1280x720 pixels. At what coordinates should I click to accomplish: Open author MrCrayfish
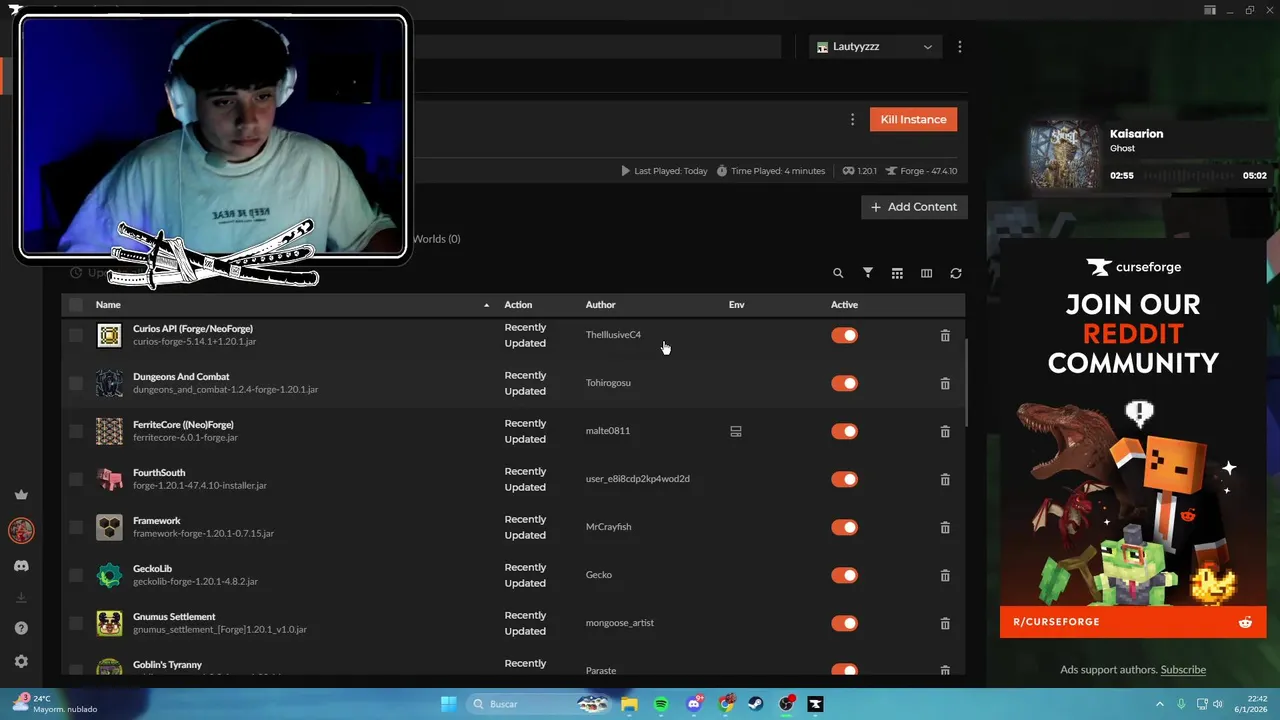pyautogui.click(x=608, y=527)
